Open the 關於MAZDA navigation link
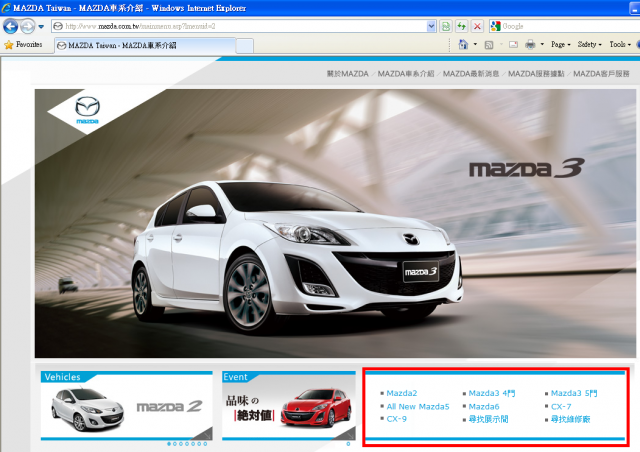 347,74
